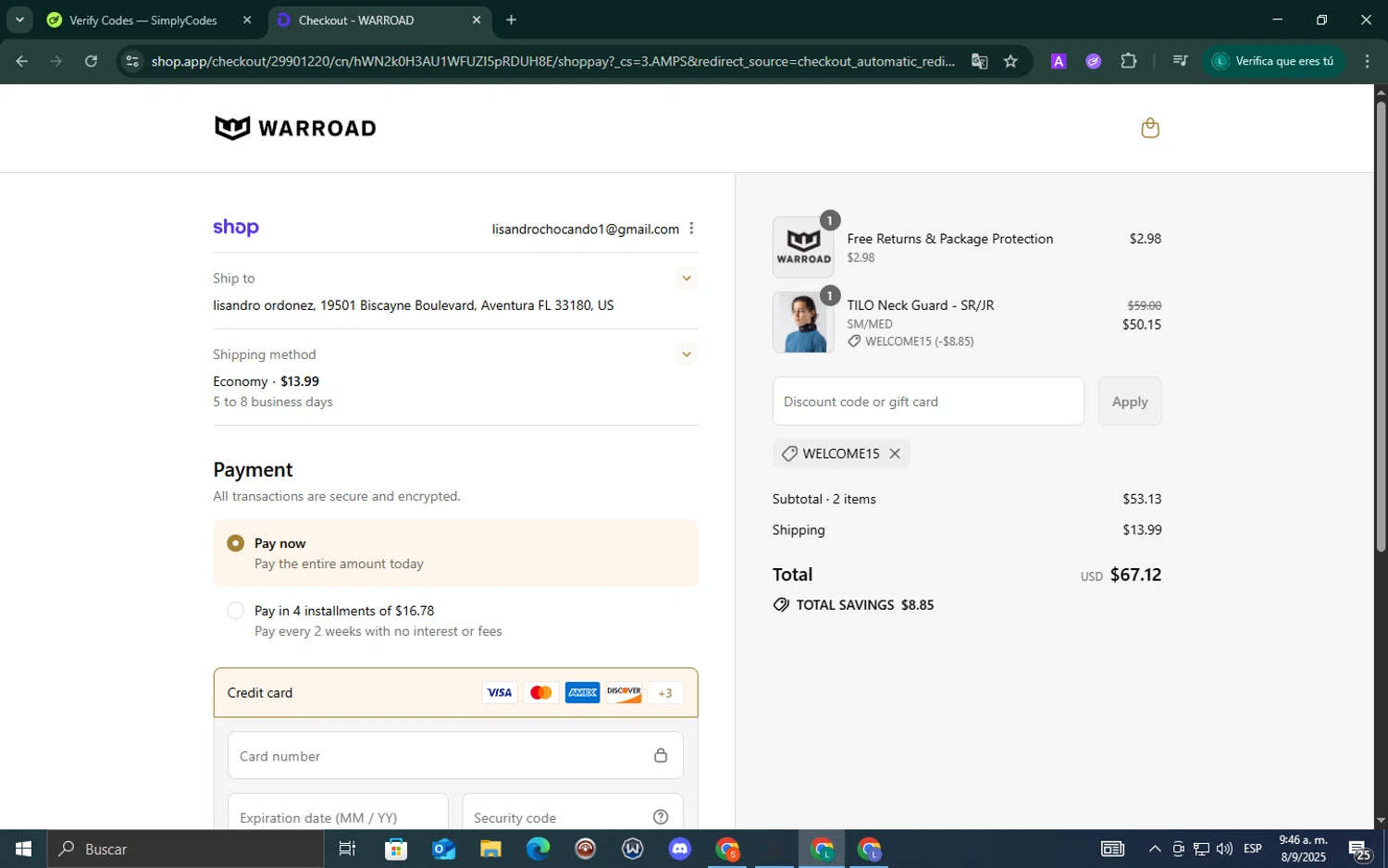Screen dimensions: 1388x868
Task: Click the Google Translate icon in address bar
Action: point(979,61)
